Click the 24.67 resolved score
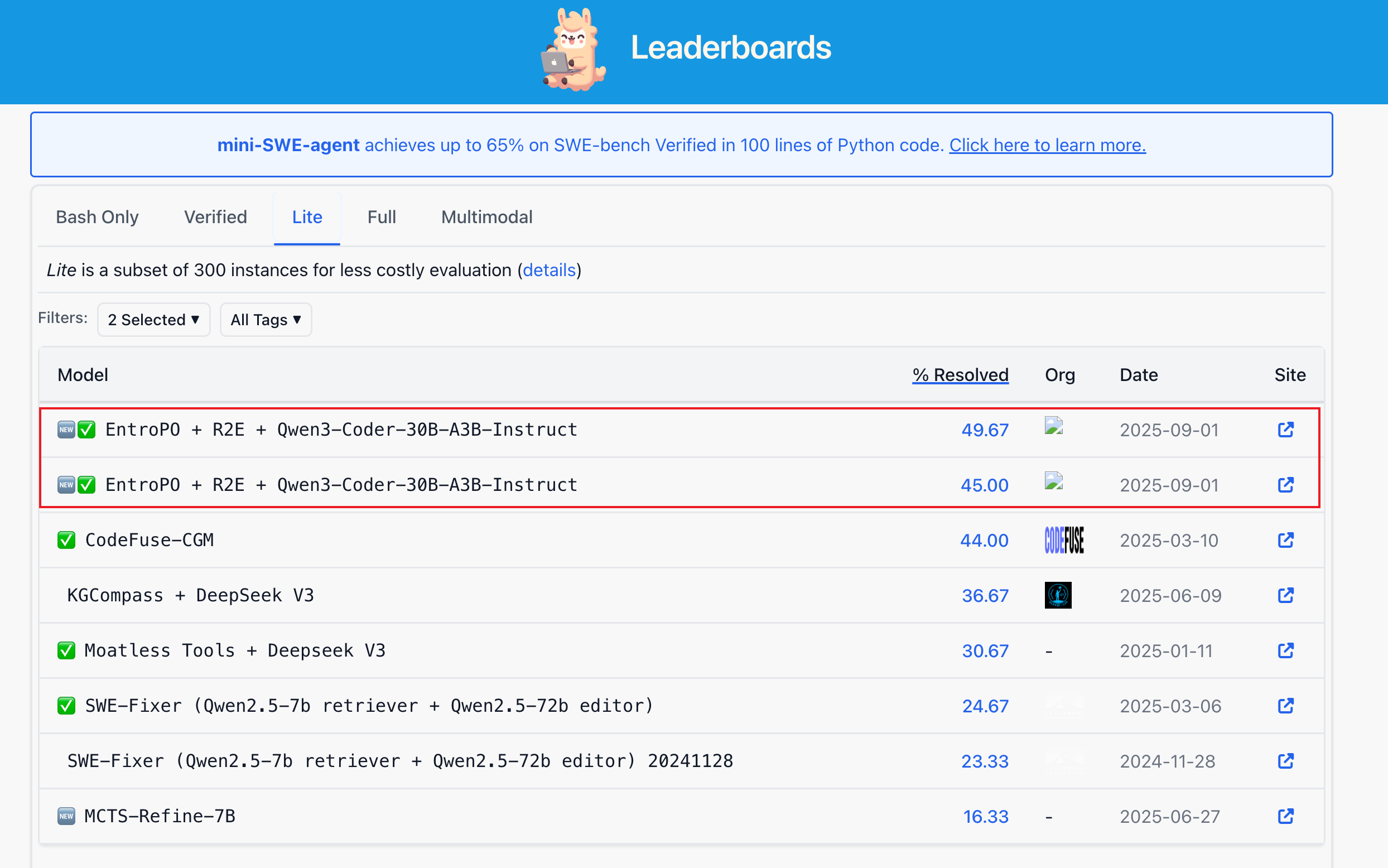Viewport: 1388px width, 868px height. [x=985, y=706]
